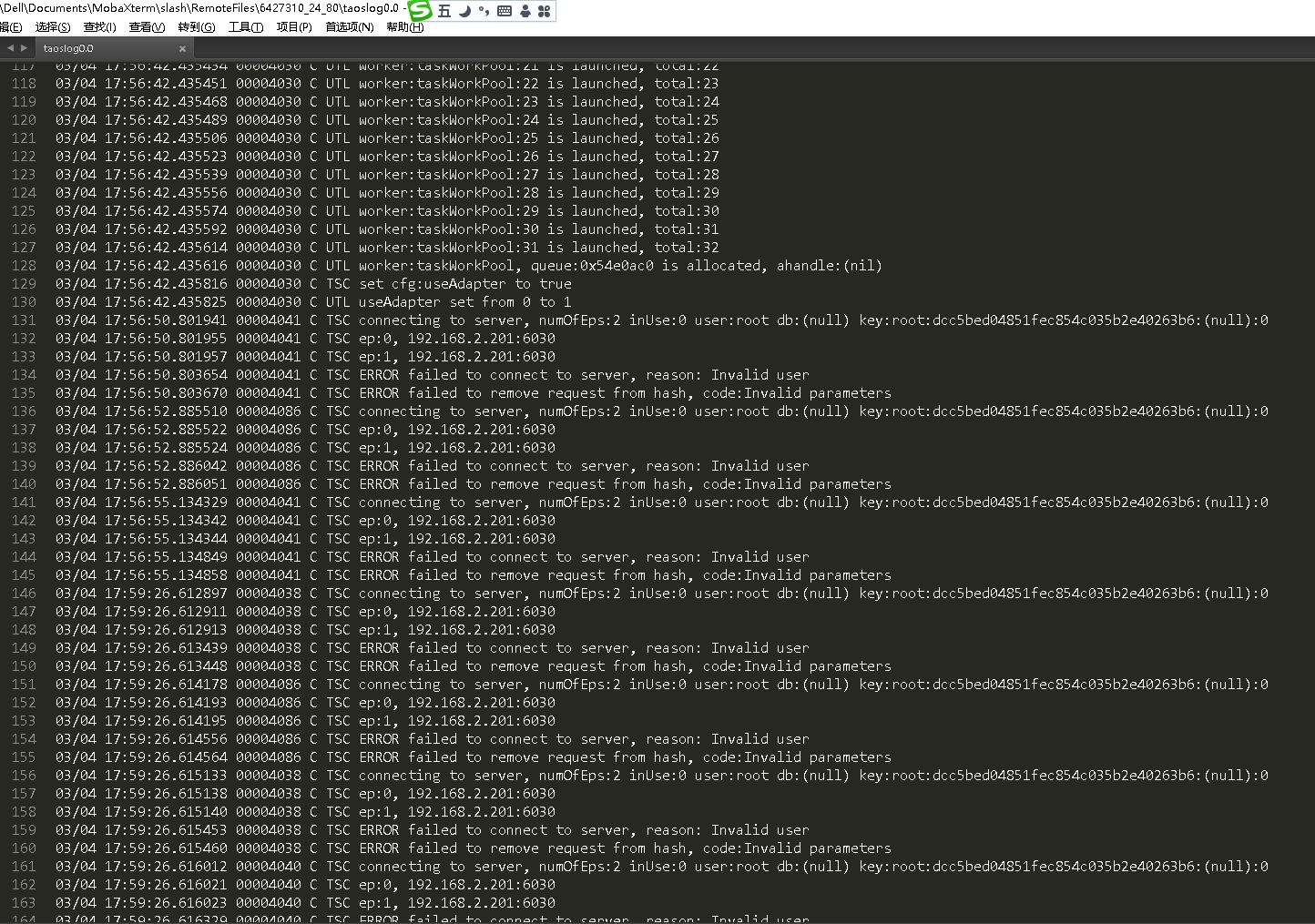The image size is (1315, 924).
Task: Click the Sogou input method S logo
Action: [x=420, y=11]
